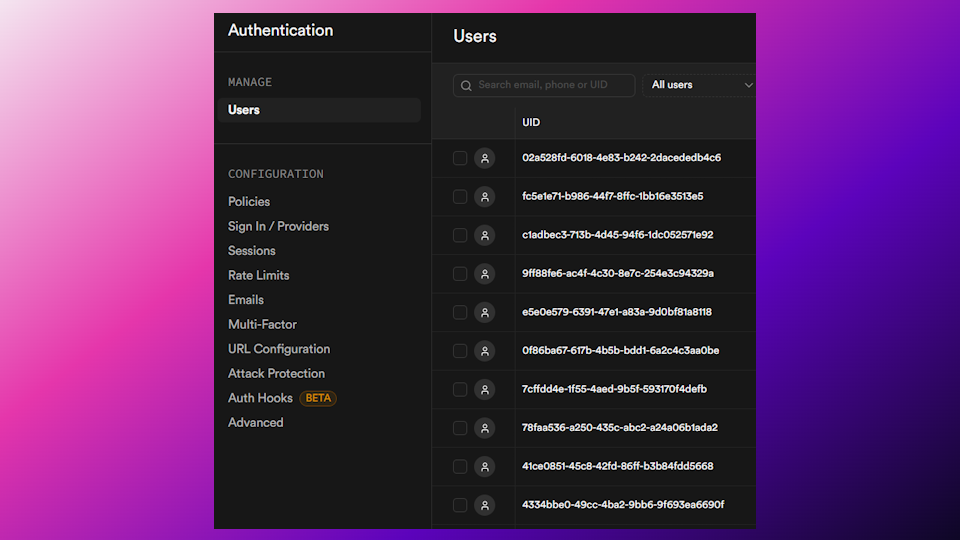Click UID fc5e1e71-b986-44f7-8ffc-1bb16e3513e5
Image resolution: width=960 pixels, height=540 pixels.
pos(612,196)
